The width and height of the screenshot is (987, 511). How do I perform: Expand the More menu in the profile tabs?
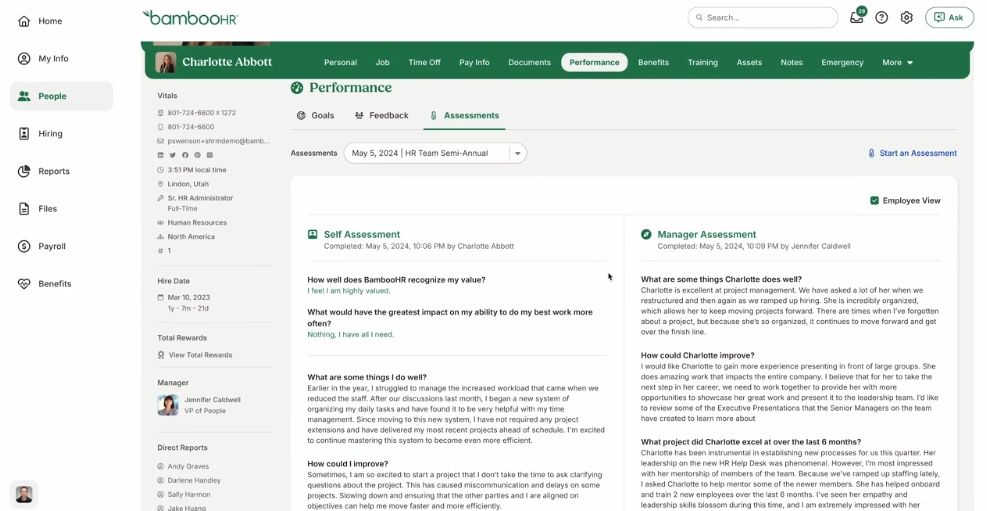[897, 62]
